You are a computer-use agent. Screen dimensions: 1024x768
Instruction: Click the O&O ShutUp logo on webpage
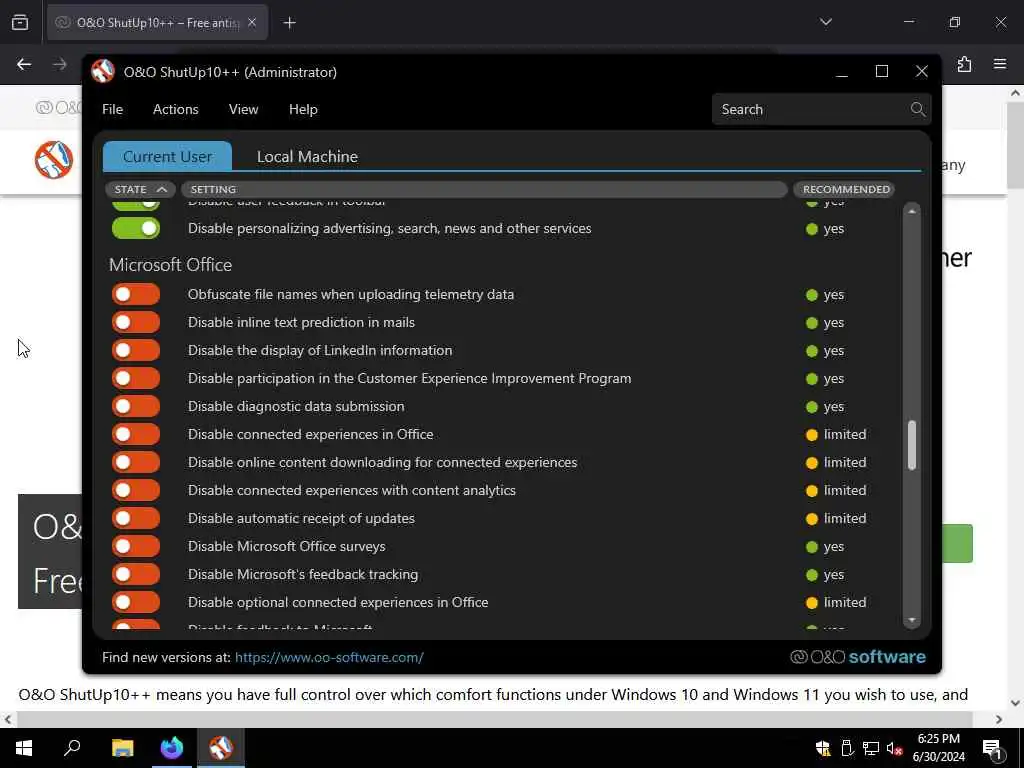tap(54, 160)
